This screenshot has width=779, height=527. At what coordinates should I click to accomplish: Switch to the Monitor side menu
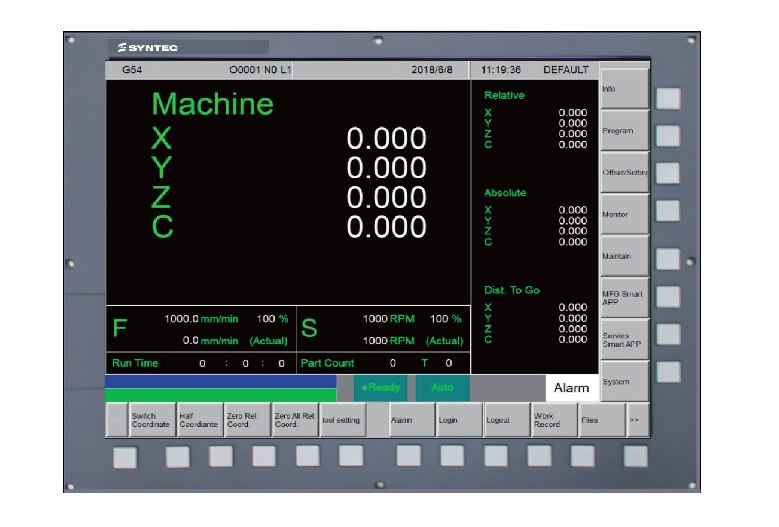[x=624, y=214]
